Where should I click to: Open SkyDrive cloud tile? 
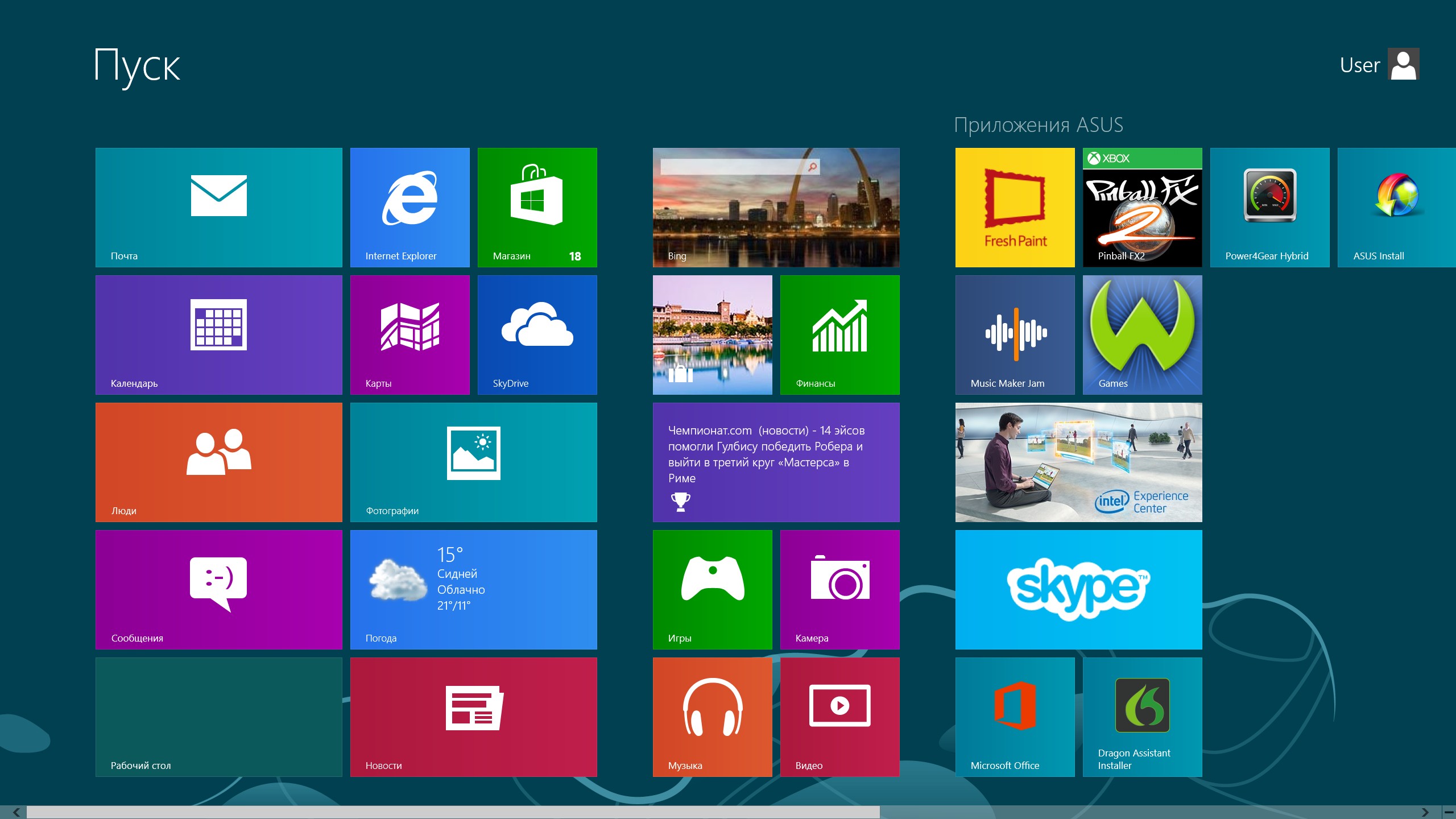[x=537, y=335]
